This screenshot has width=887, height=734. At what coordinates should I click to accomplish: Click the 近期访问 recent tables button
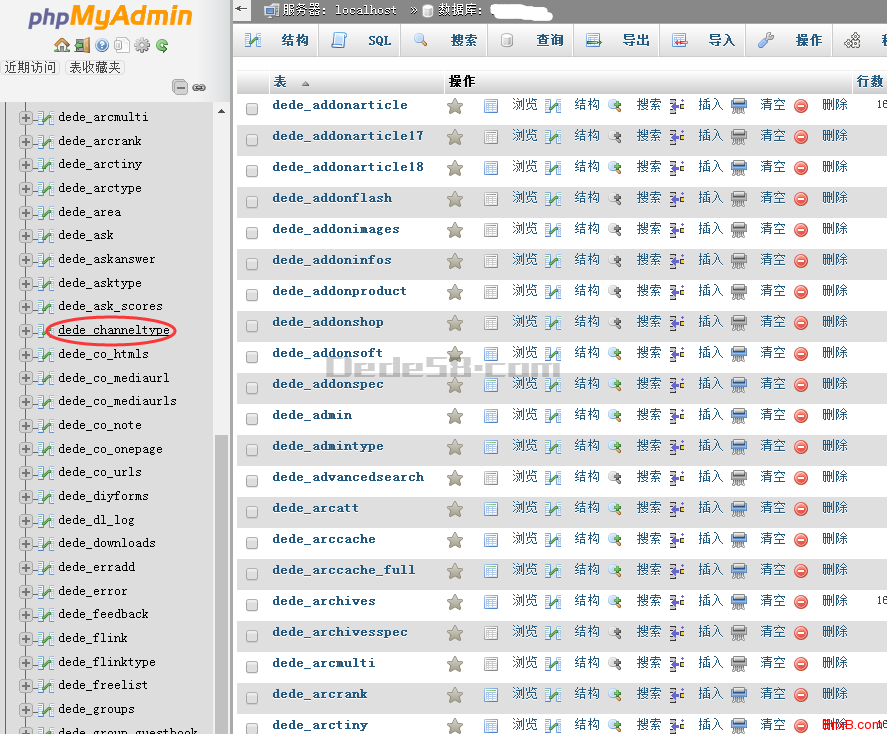click(x=30, y=67)
